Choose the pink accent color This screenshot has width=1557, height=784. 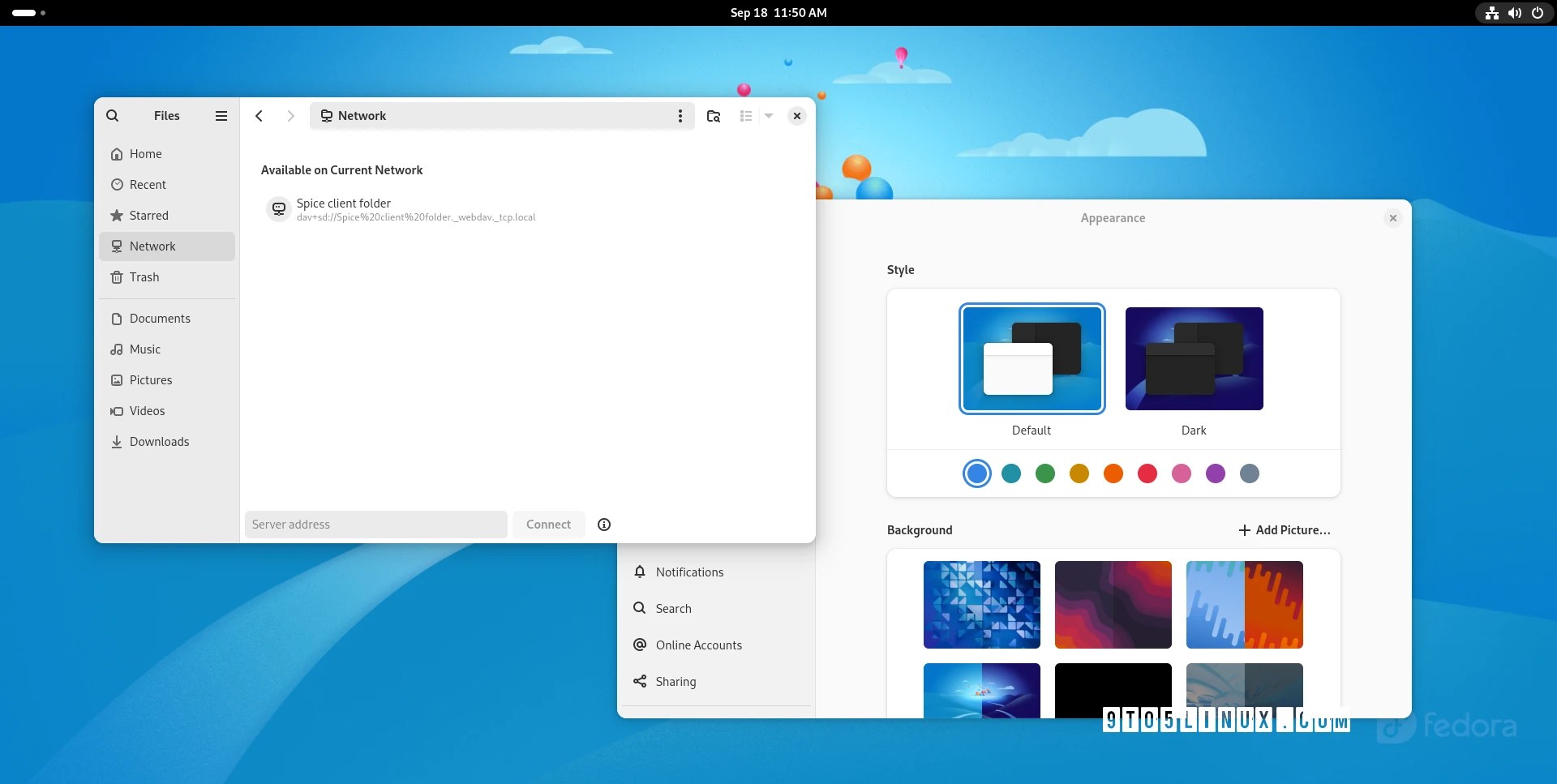pos(1182,473)
